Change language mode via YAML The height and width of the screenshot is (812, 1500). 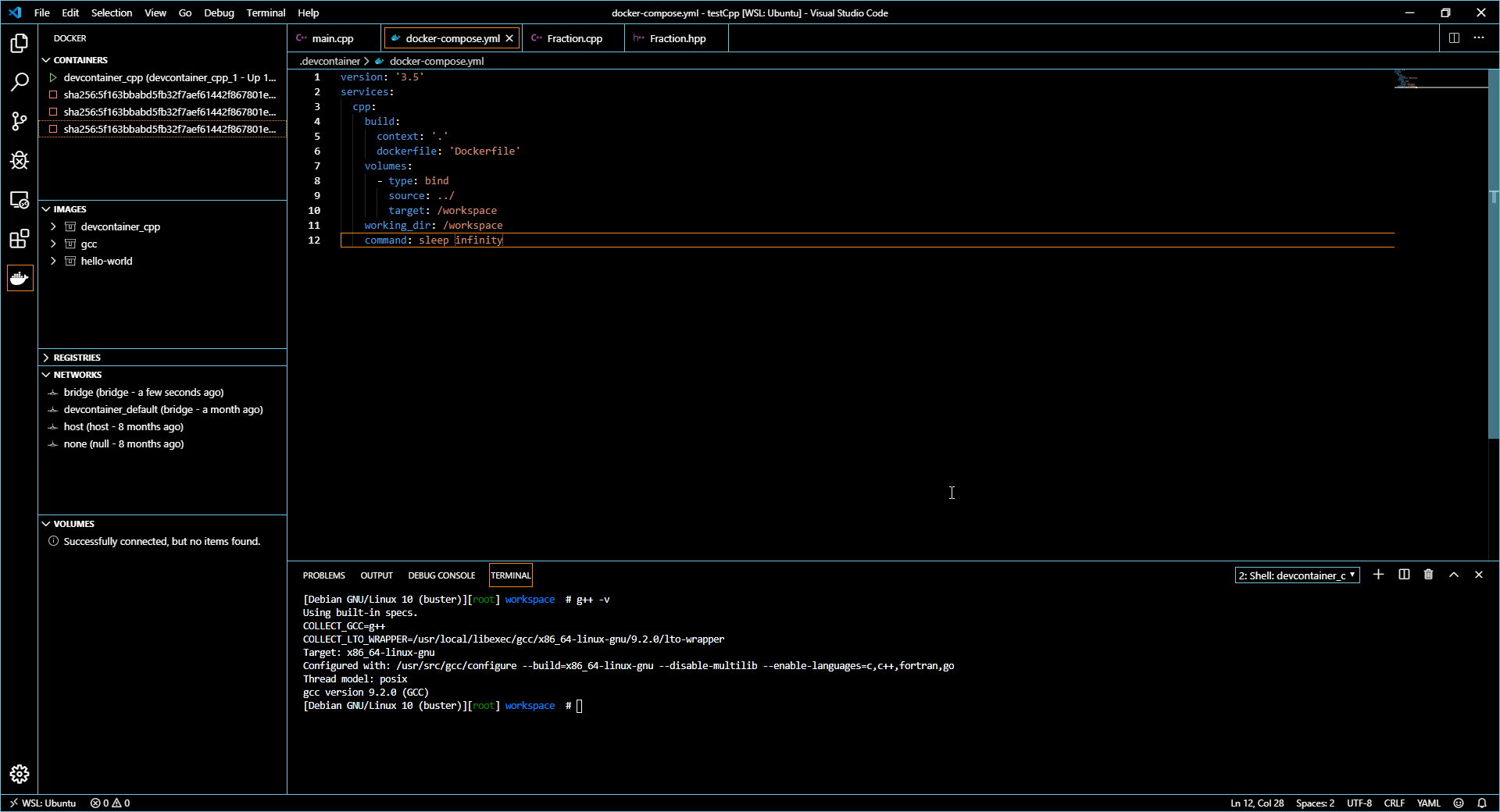[1429, 803]
